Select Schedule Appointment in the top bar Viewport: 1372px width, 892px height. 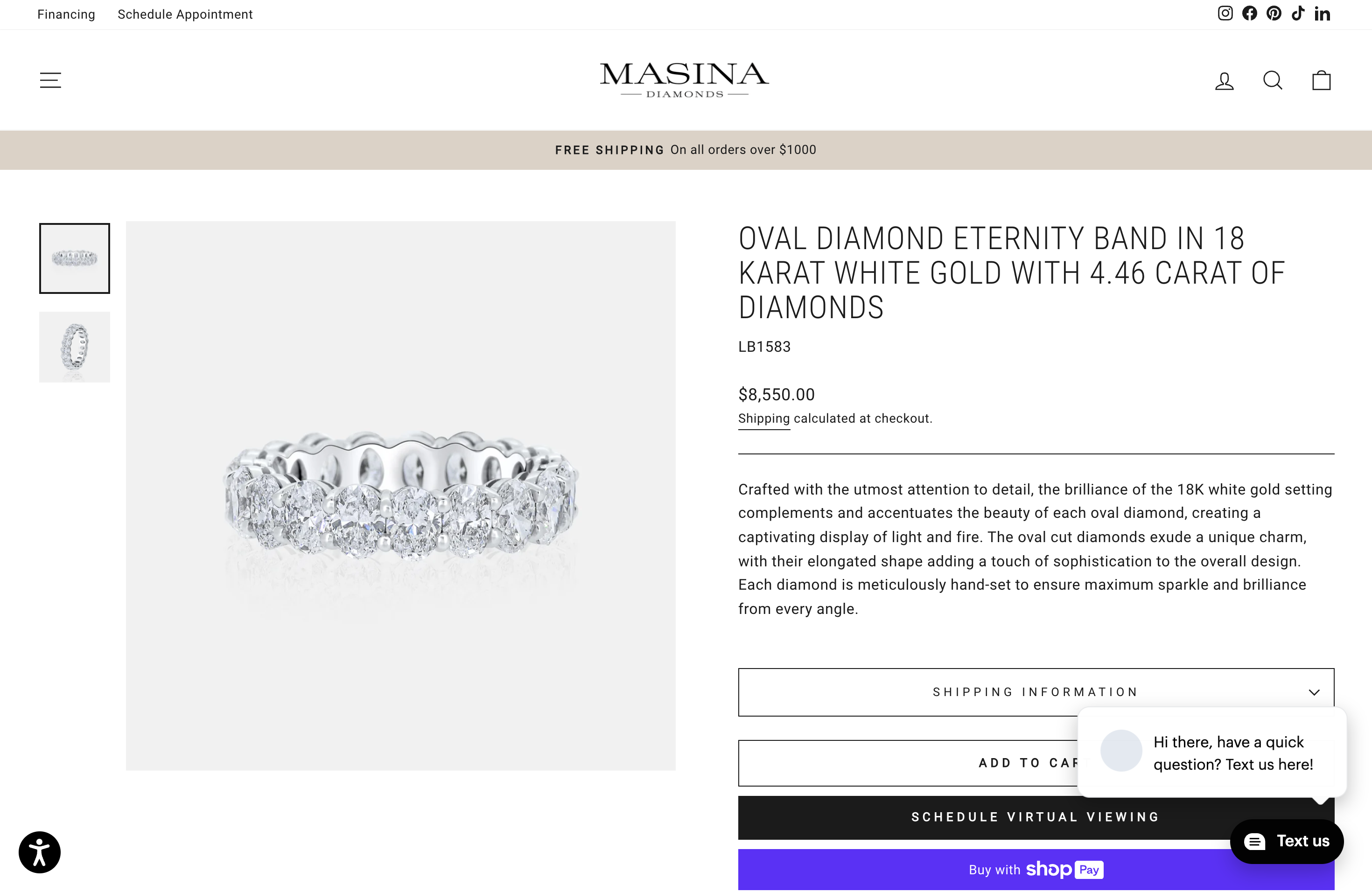[x=185, y=14]
